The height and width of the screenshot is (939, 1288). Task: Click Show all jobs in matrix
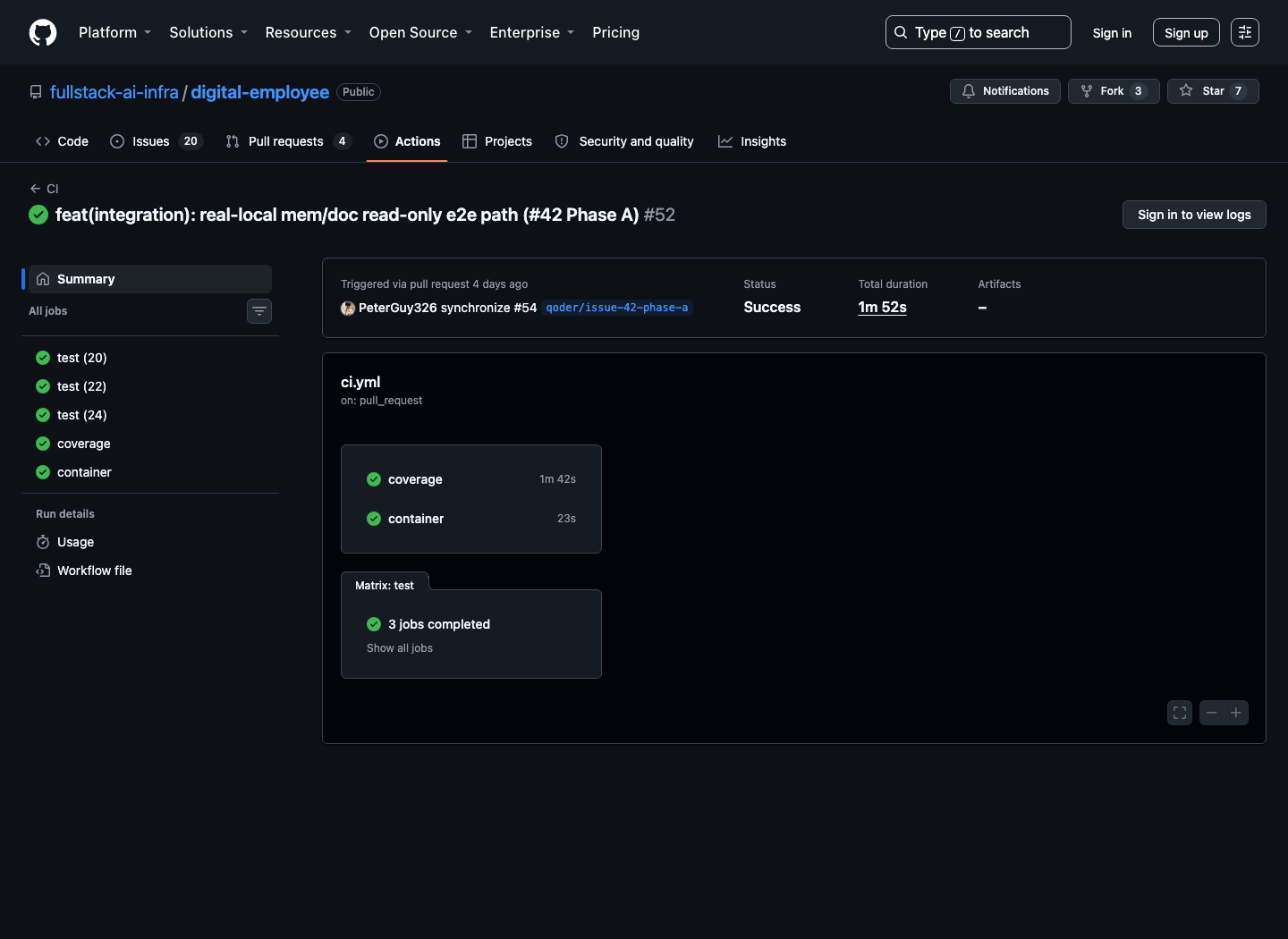pos(400,648)
